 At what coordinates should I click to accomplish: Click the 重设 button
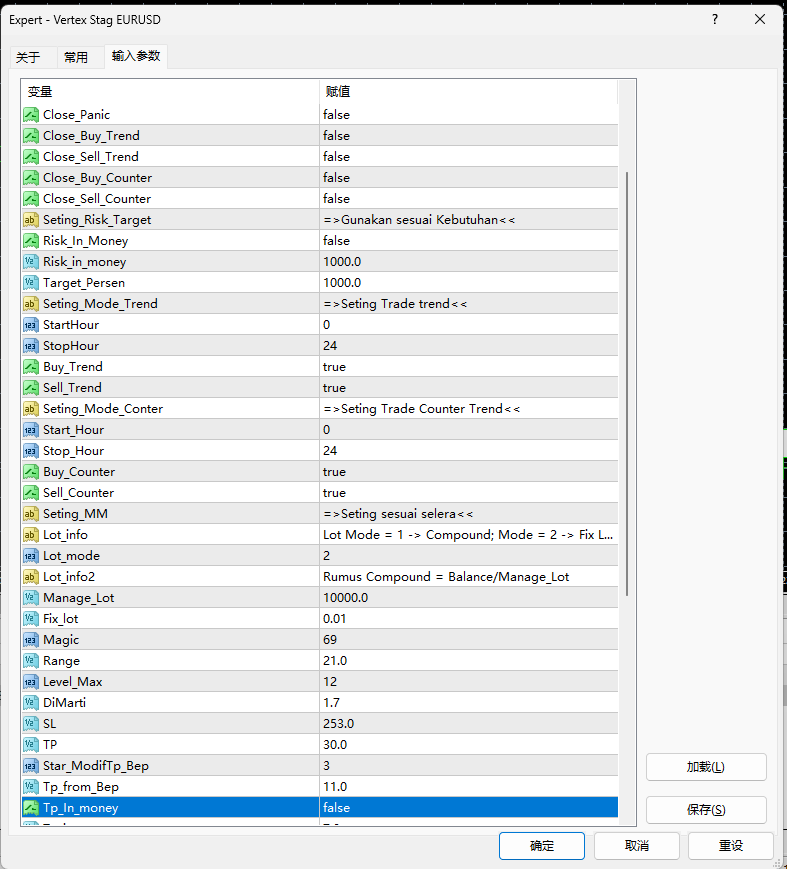731,846
